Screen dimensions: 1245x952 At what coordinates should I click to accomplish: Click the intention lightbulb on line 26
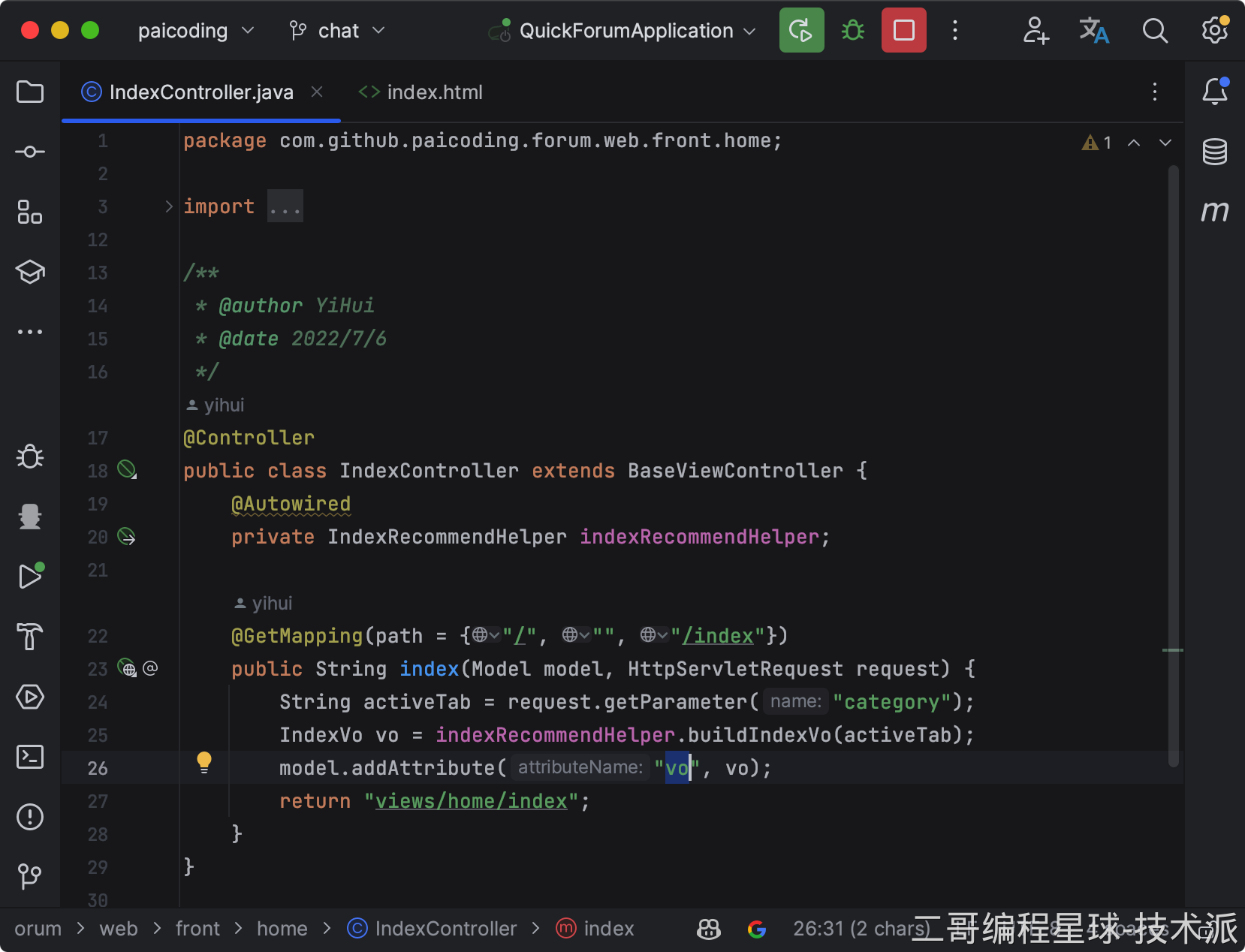(204, 763)
